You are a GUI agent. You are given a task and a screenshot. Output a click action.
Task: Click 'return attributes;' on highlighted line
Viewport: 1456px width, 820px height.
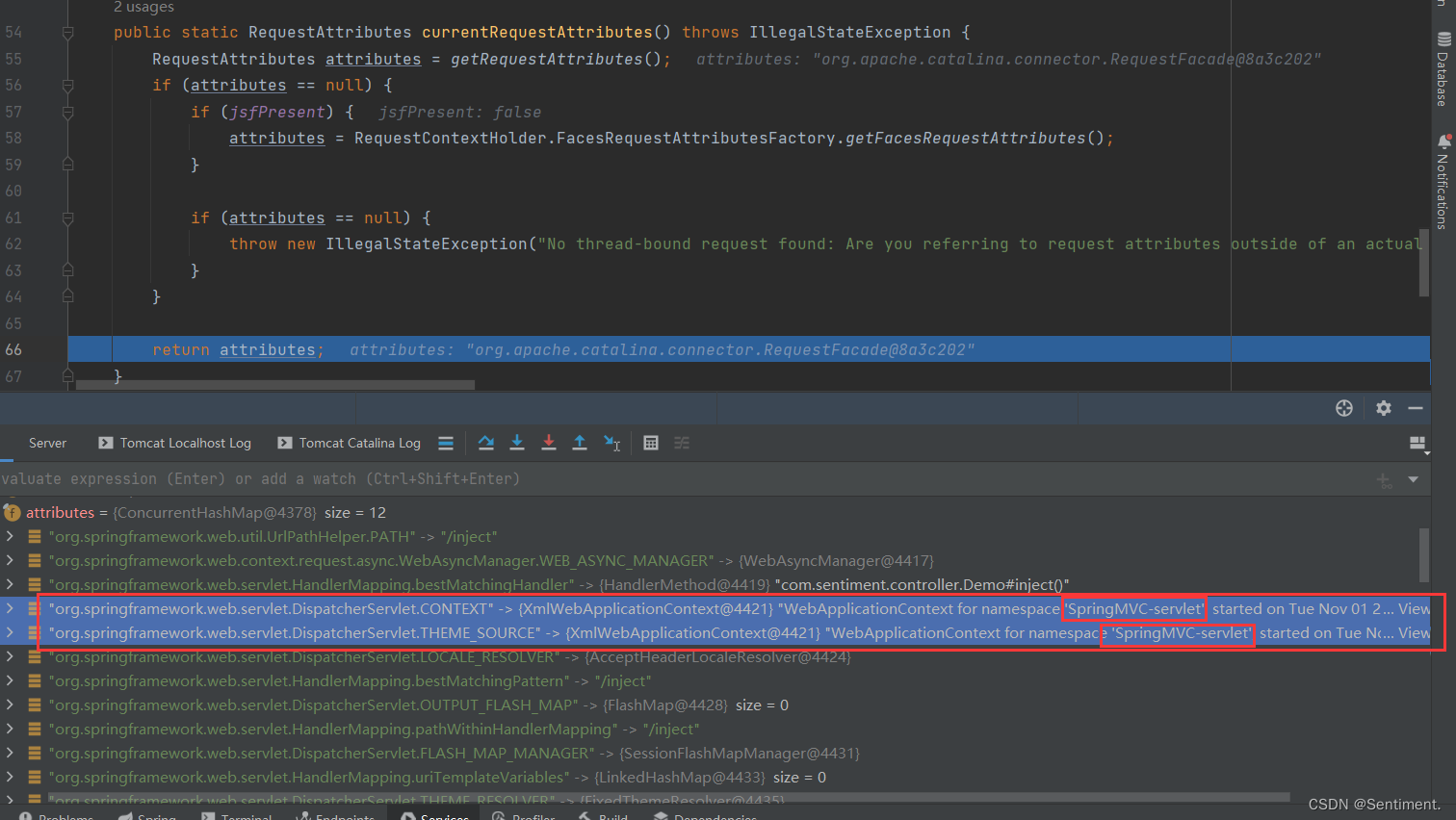(238, 350)
